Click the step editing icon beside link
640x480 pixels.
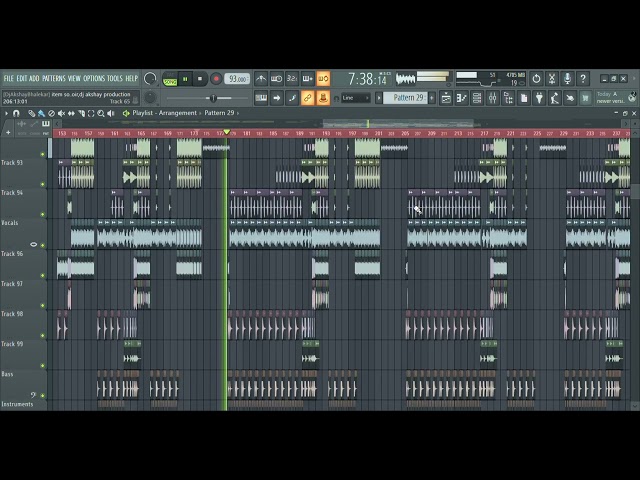(292, 98)
